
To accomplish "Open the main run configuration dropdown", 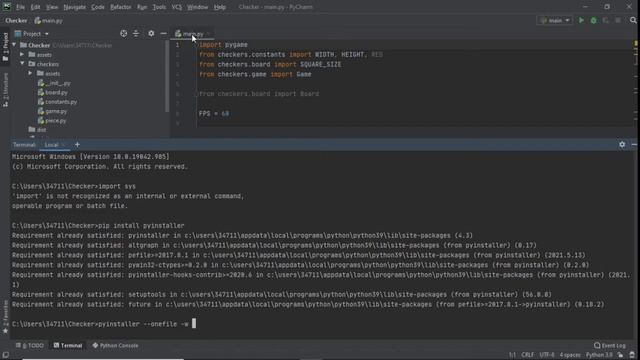I will [555, 20].
